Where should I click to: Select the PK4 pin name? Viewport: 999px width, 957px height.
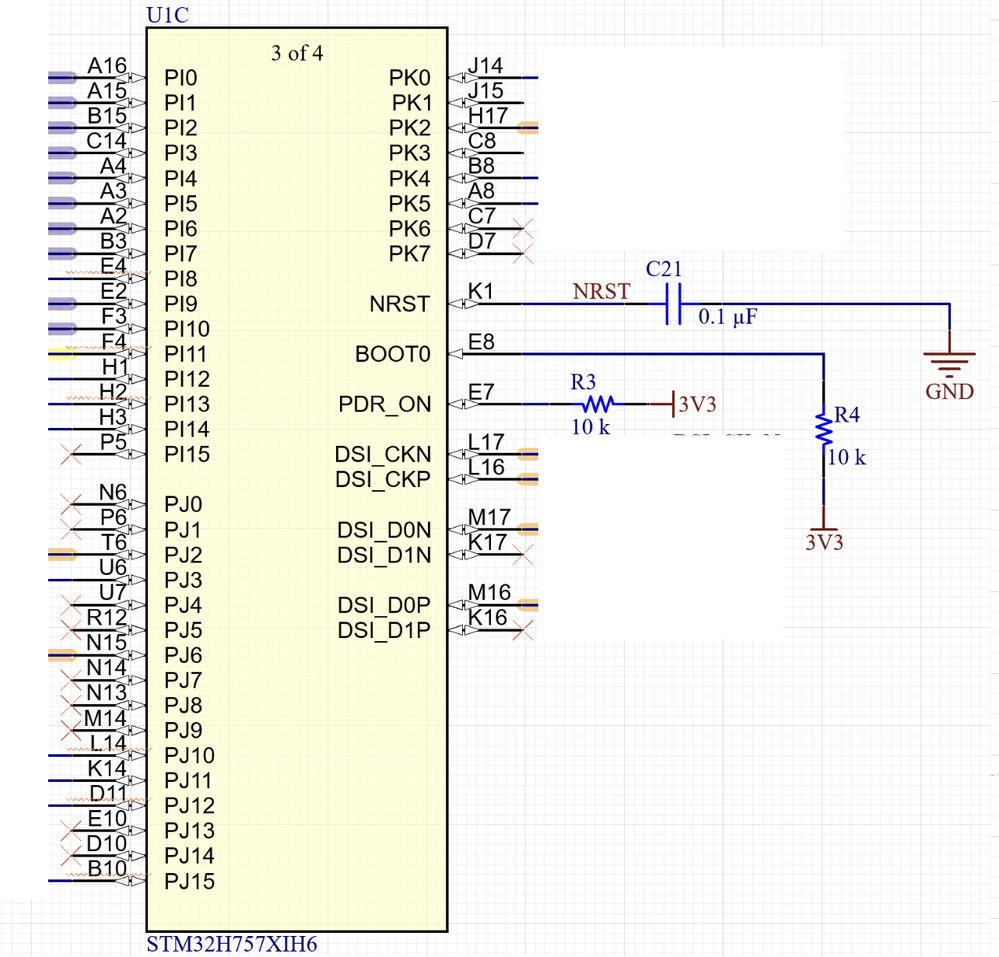410,178
